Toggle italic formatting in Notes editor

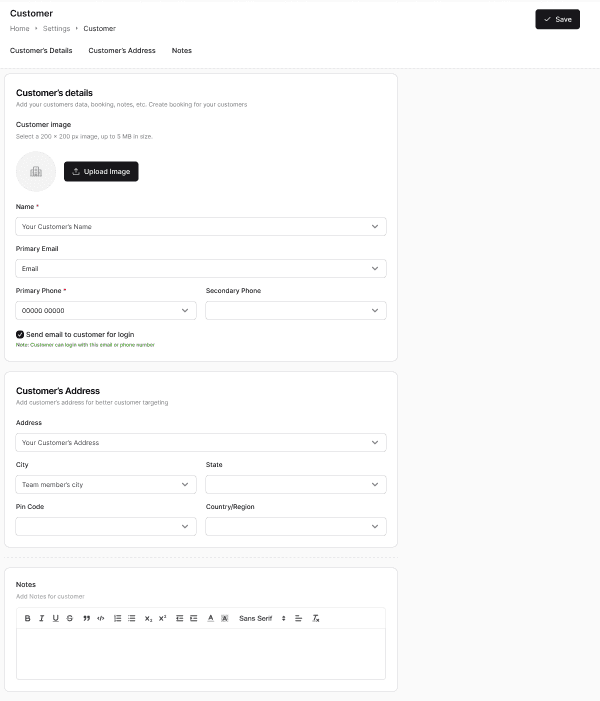[42, 618]
